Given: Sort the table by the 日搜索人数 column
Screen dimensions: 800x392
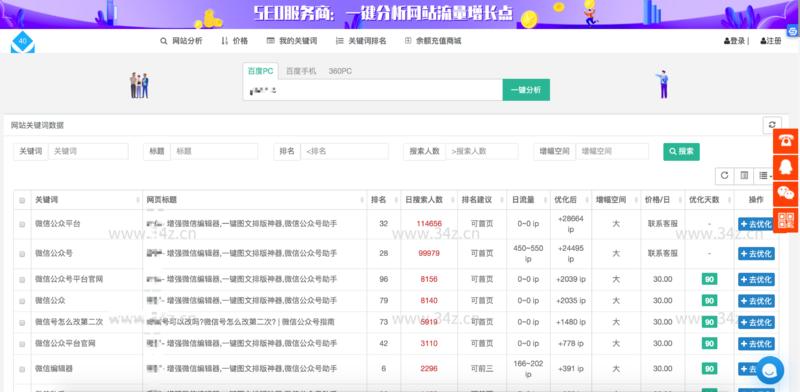Looking at the screenshot, I should tap(429, 200).
